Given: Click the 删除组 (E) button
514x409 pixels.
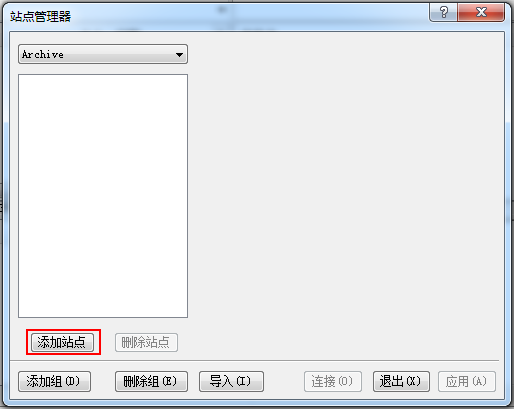Looking at the screenshot, I should pos(151,381).
